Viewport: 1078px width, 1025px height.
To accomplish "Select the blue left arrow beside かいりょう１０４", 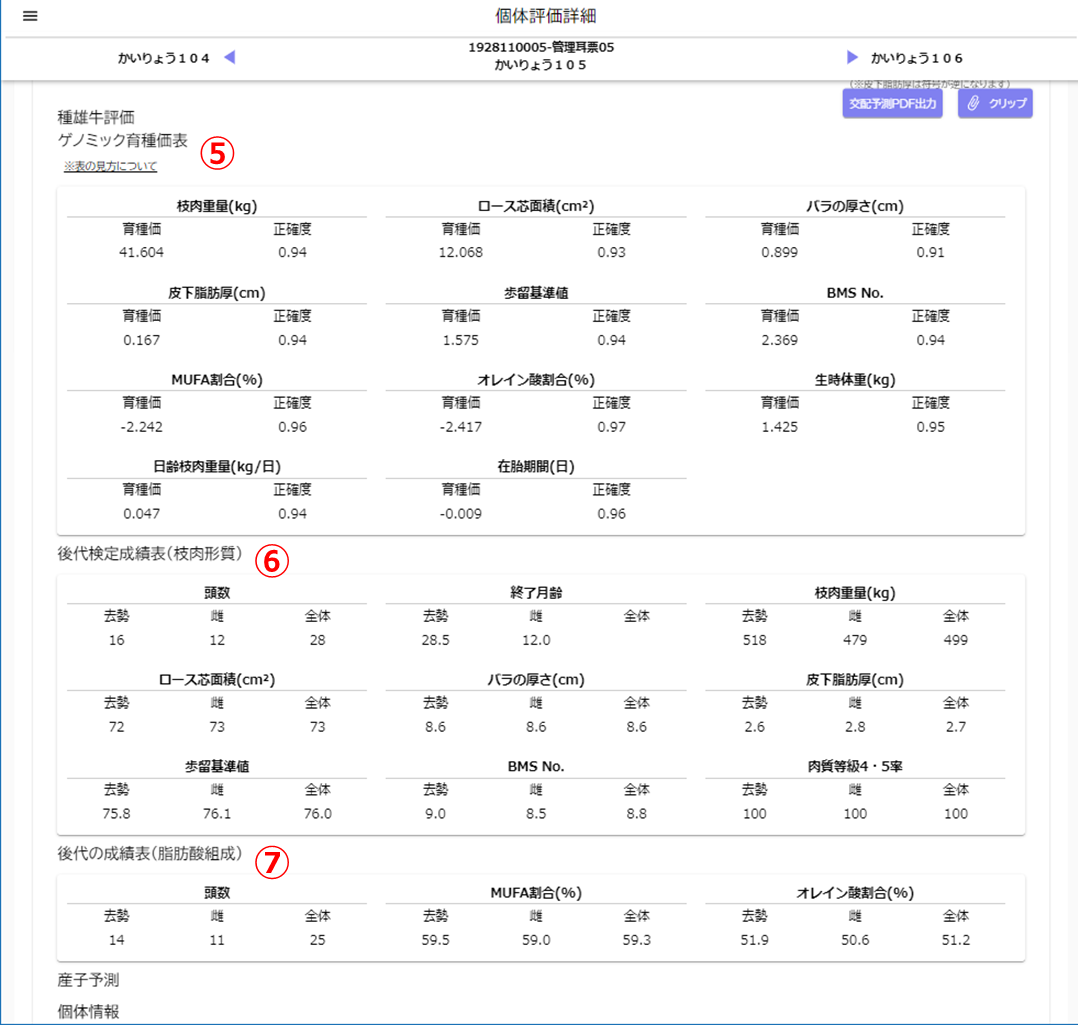I will [x=229, y=57].
